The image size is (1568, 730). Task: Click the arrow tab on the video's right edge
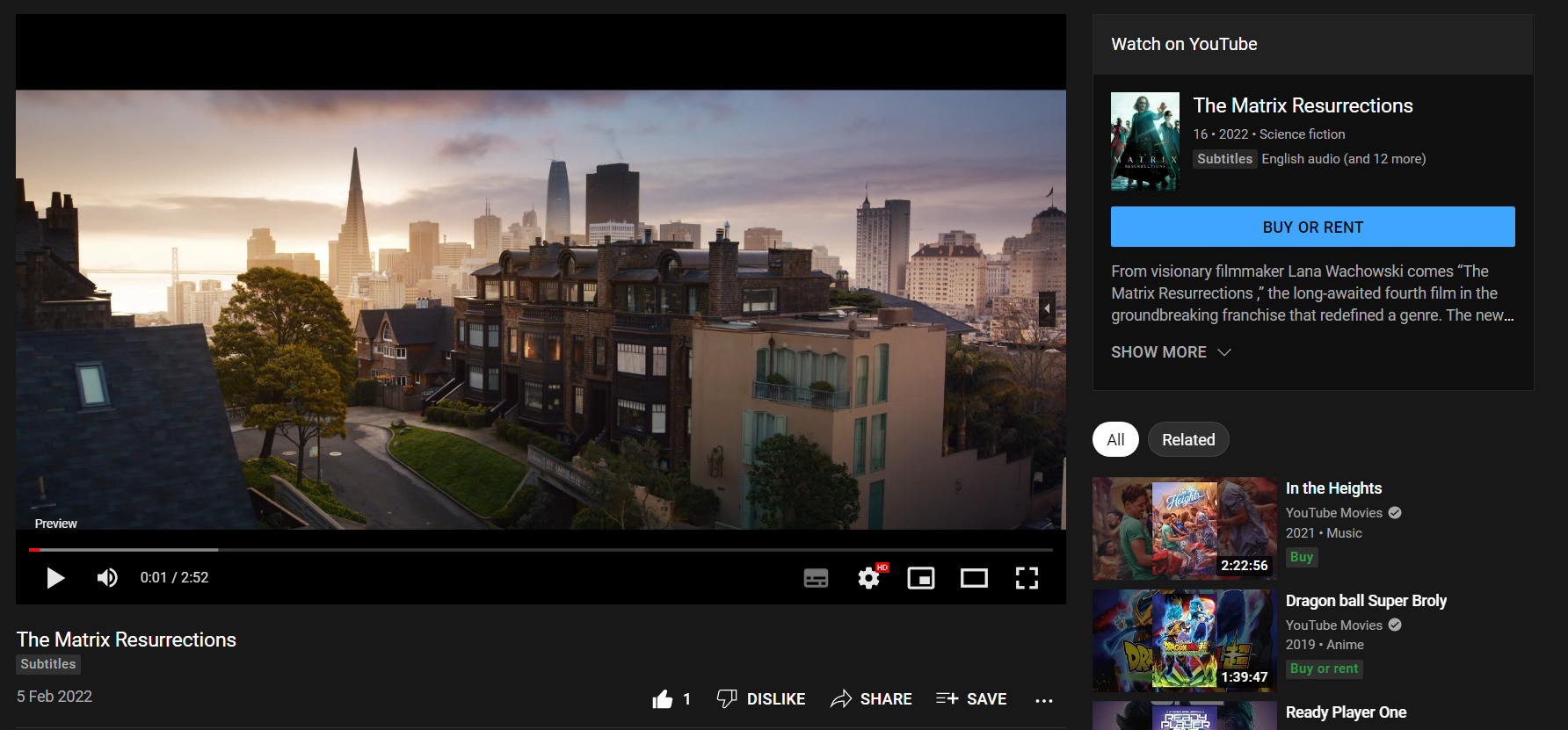(1047, 309)
